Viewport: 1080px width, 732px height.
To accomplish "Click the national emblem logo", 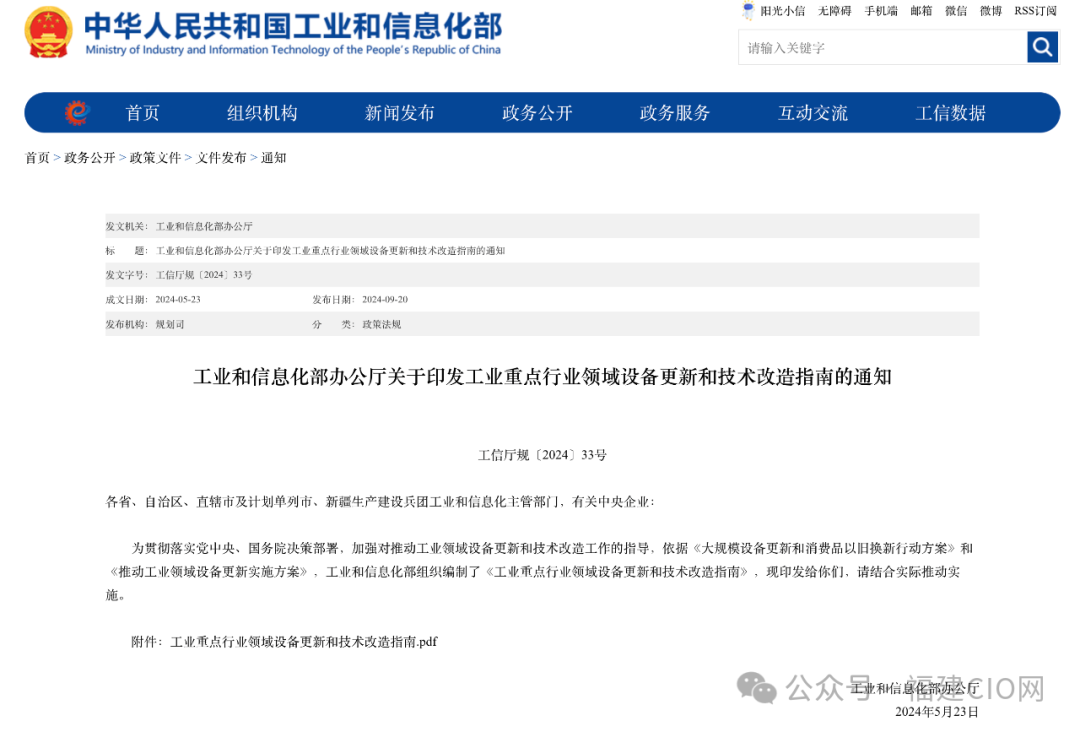I will pyautogui.click(x=48, y=32).
